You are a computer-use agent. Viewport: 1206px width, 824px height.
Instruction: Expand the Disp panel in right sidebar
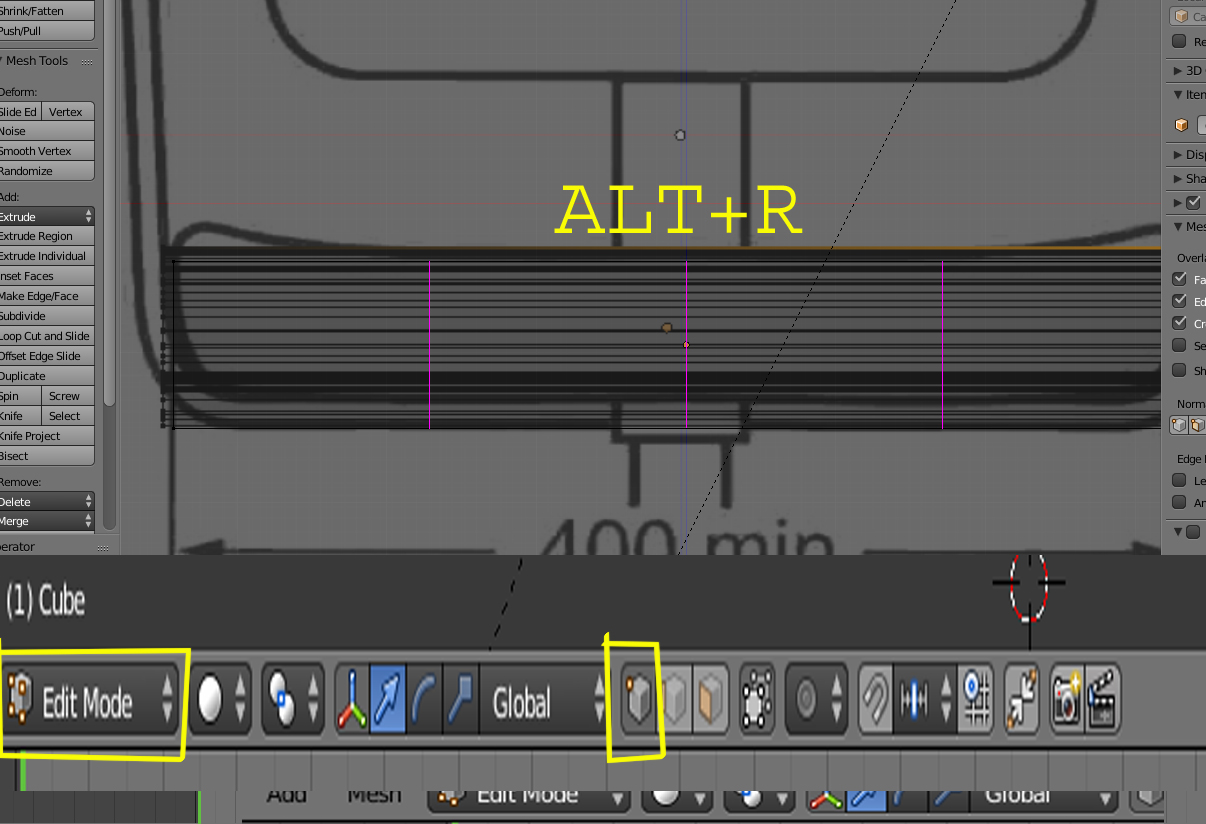point(1188,155)
